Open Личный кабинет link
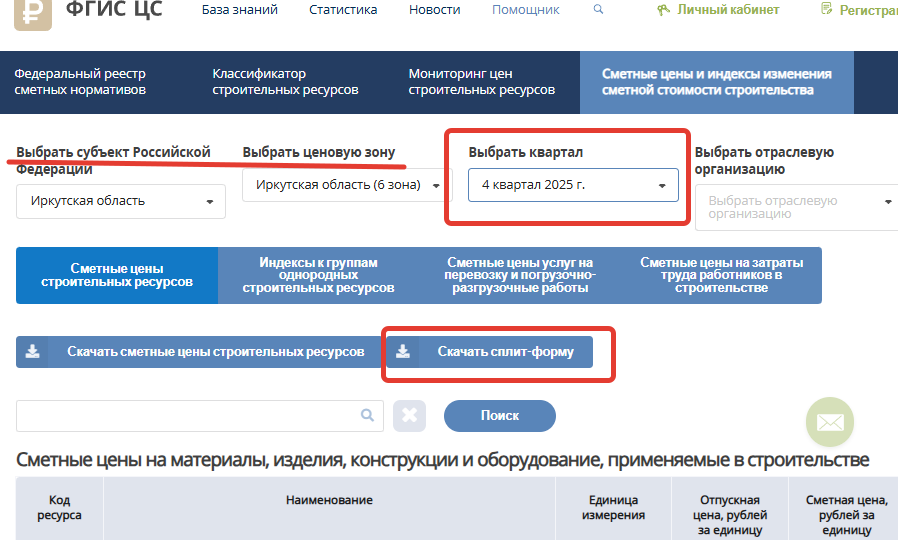Viewport: 898px width, 540px height. [x=728, y=10]
